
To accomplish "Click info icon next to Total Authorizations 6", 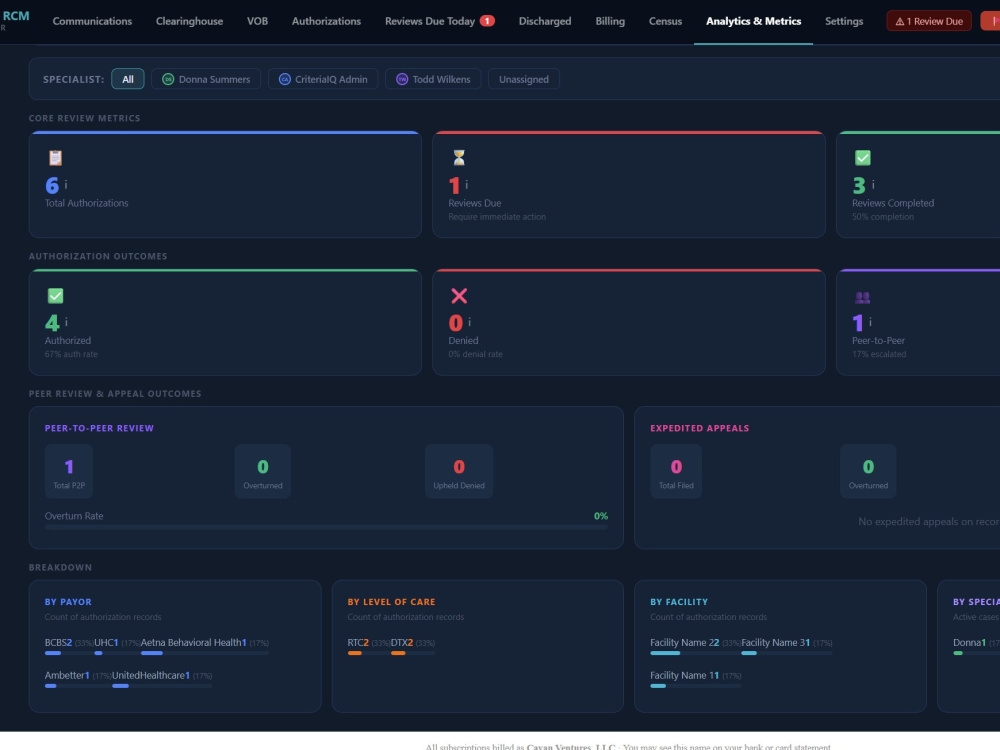I will (66, 184).
